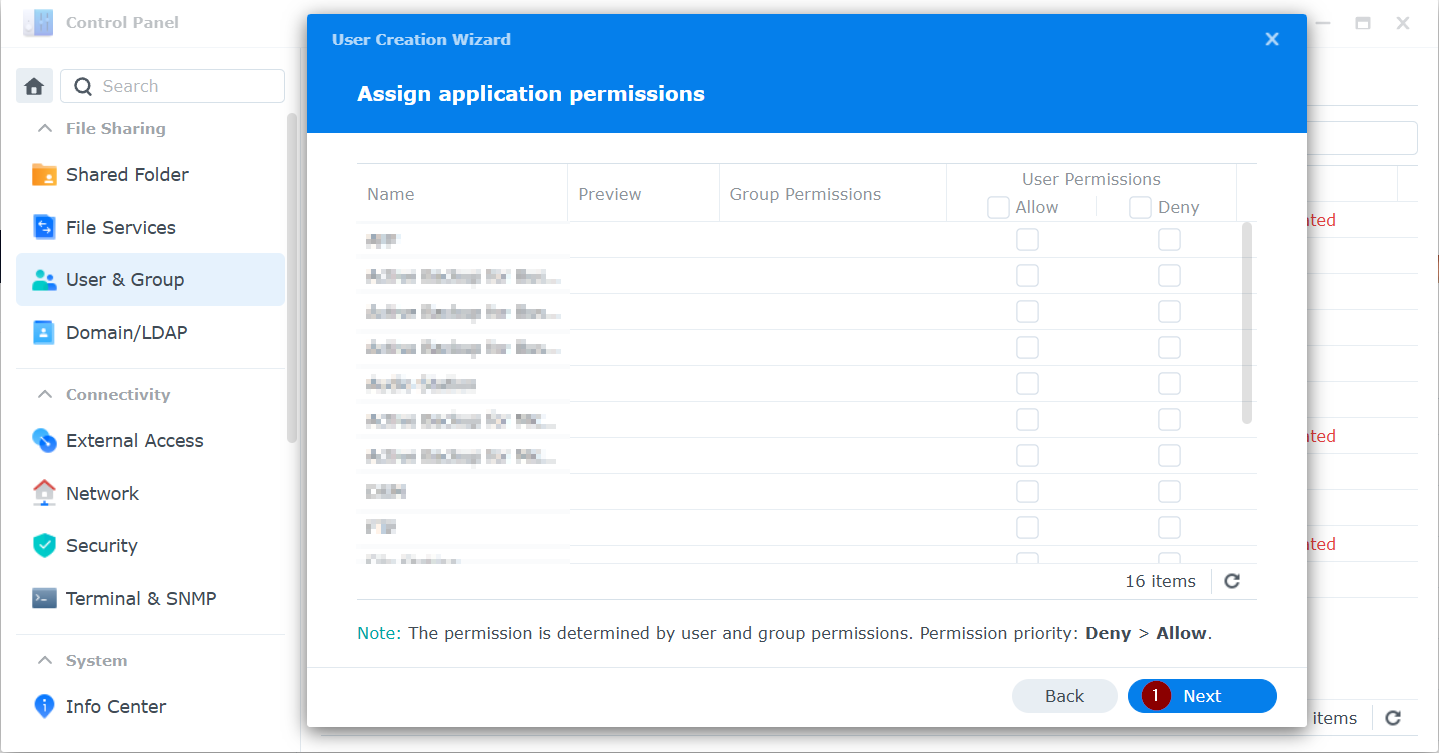Click the Shared Folder icon in sidebar
This screenshot has width=1439, height=753.
(44, 175)
